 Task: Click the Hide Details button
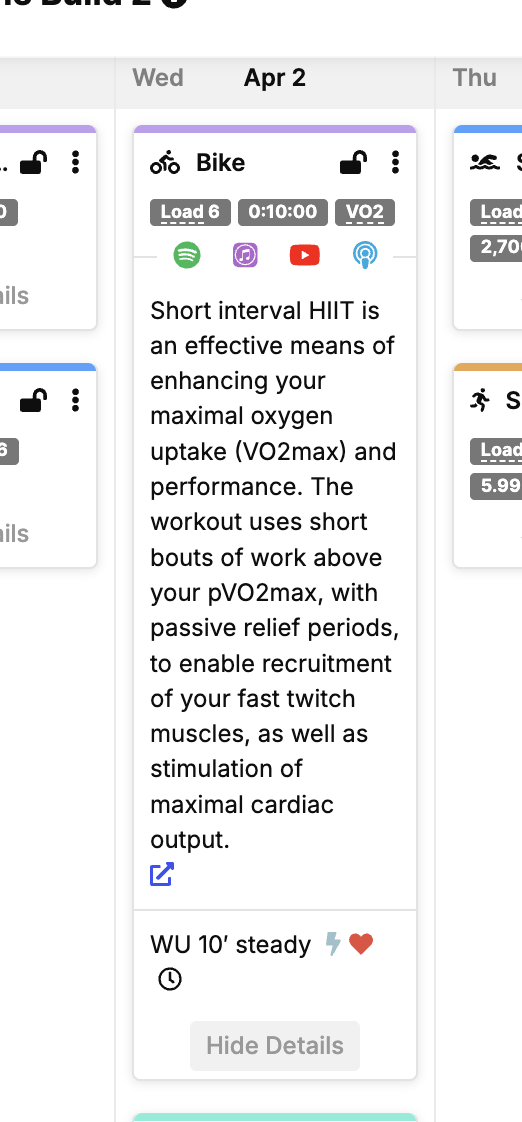tap(275, 1046)
